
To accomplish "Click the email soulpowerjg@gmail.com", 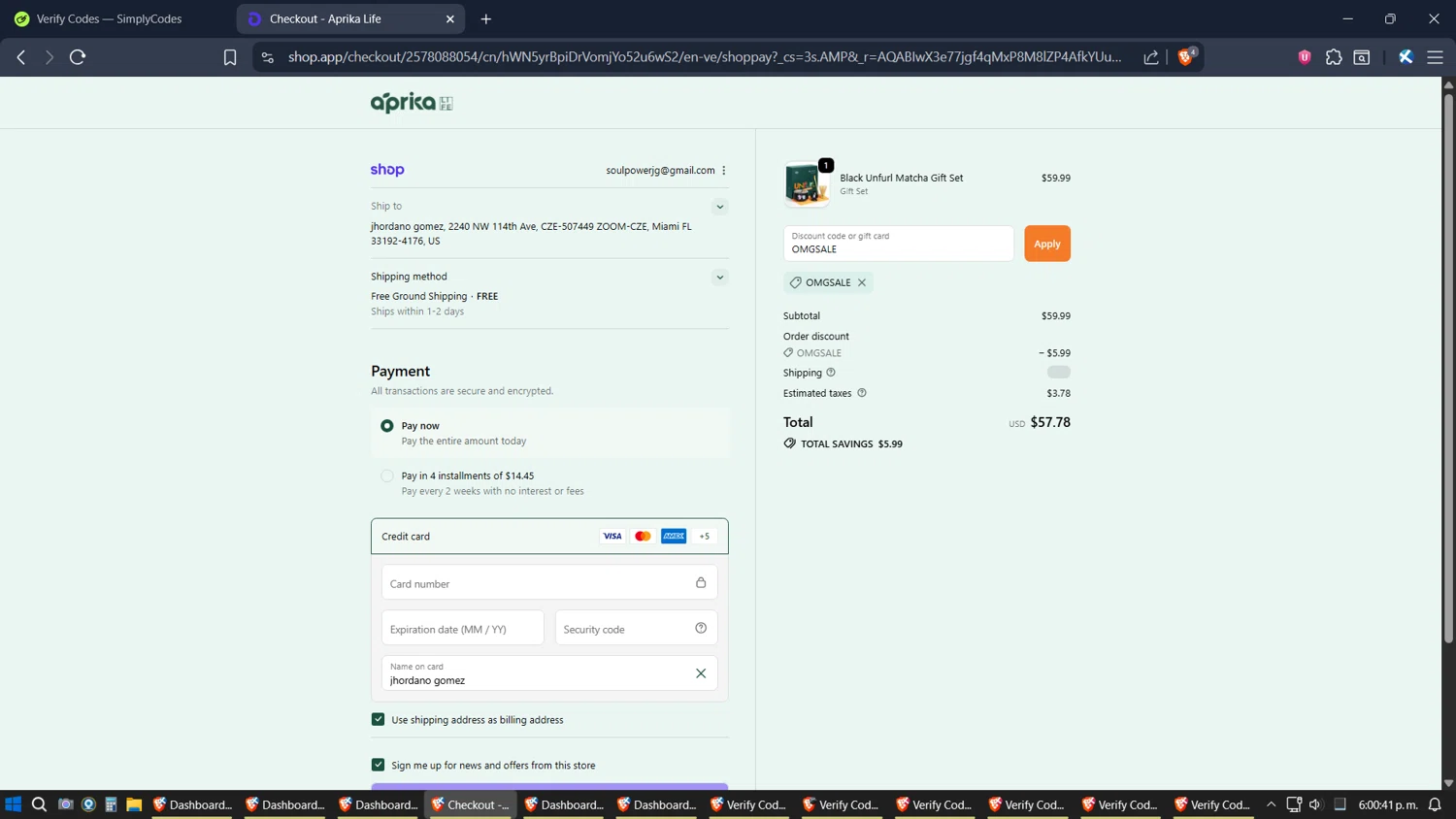I will point(660,171).
